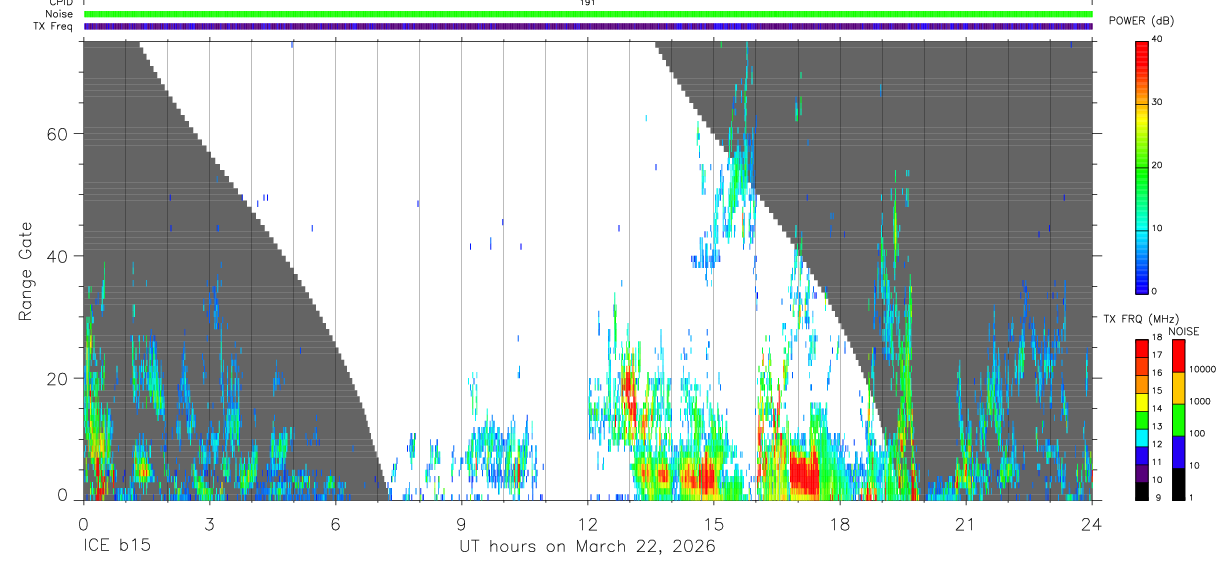1228x567 pixels.
Task: Click the POWER (dB) rainbow color scale
Action: click(x=1142, y=166)
